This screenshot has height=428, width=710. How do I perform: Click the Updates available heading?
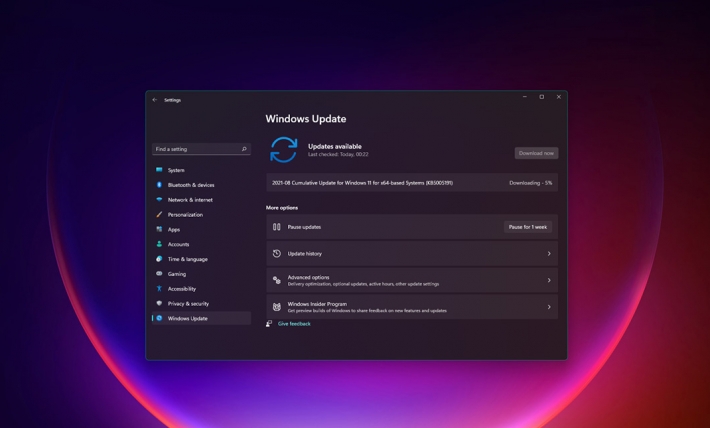(x=335, y=146)
